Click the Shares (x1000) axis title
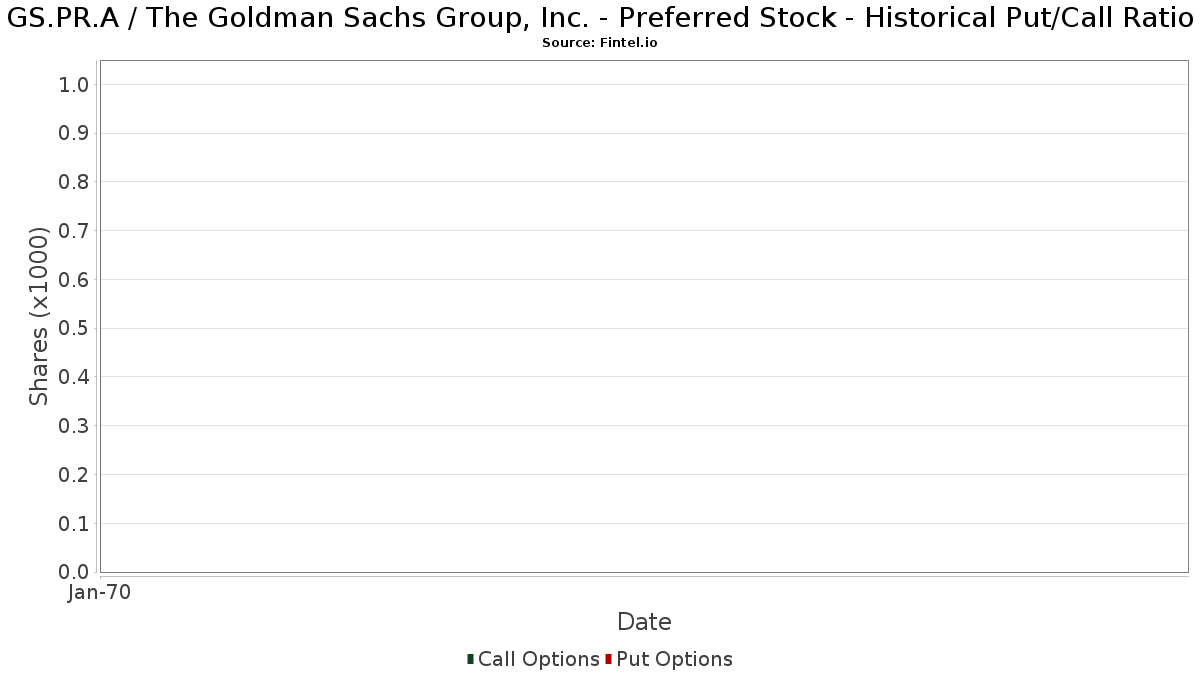Viewport: 1200px width, 675px height. [39, 316]
